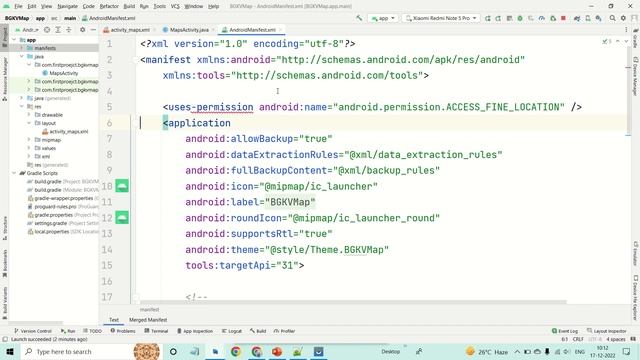Click the Windows Start button
640x360 pixels.
point(10,351)
